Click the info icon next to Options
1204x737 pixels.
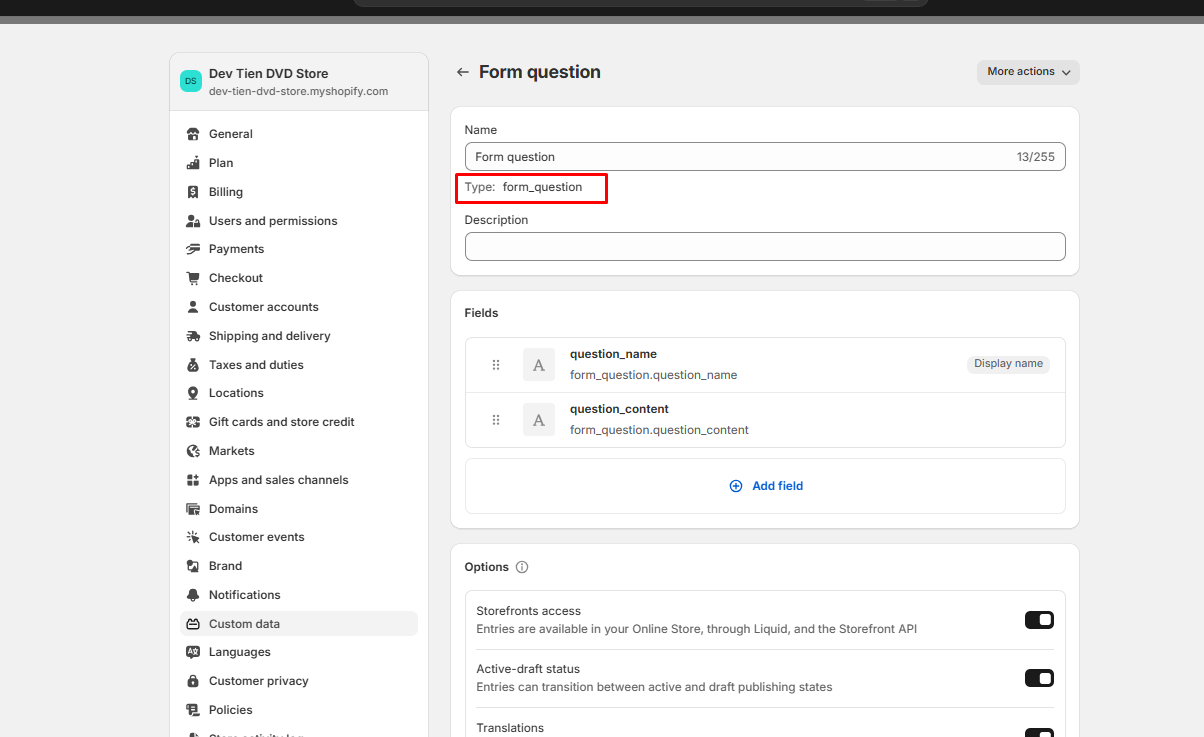[x=522, y=567]
